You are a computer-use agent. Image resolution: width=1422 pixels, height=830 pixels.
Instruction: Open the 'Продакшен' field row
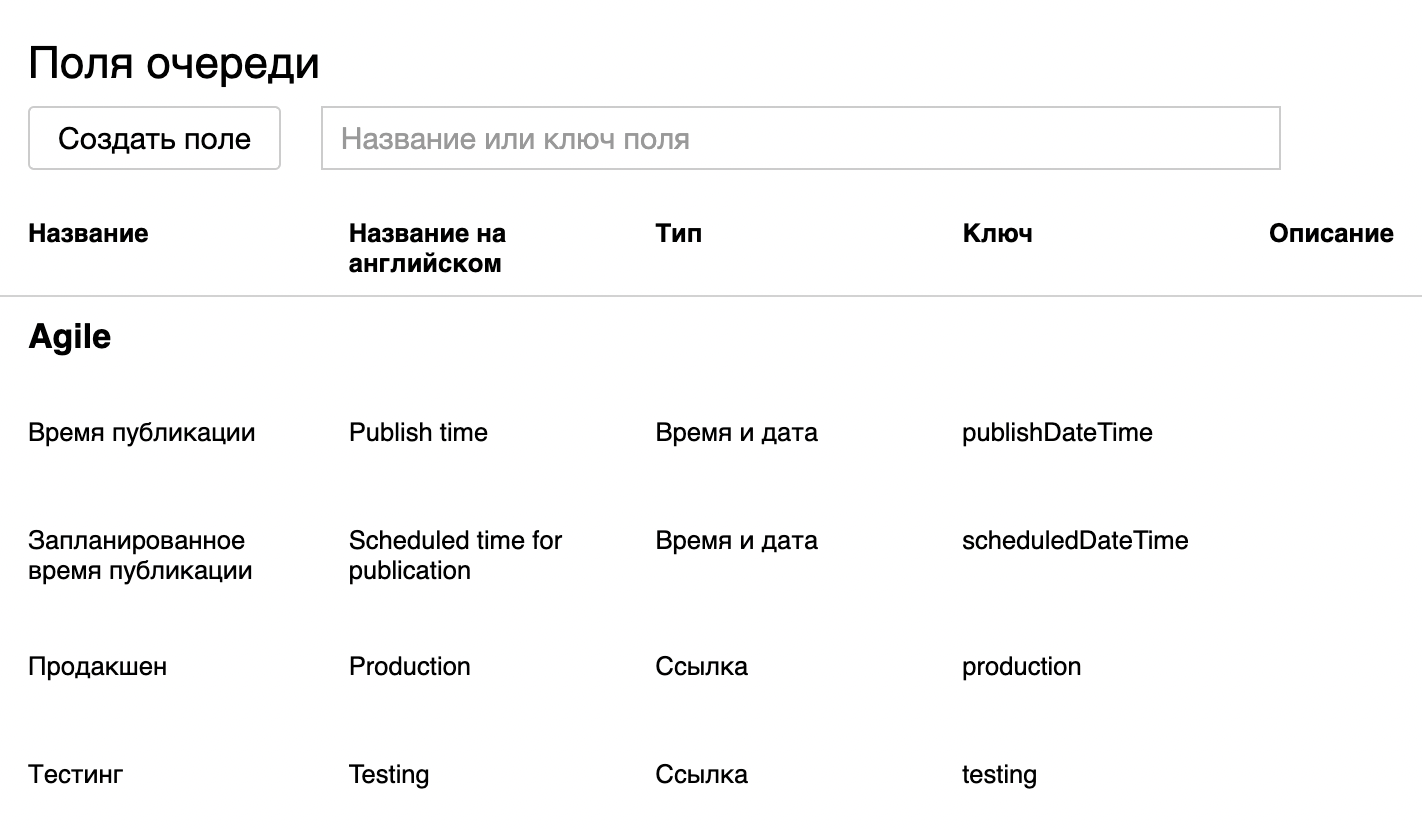pos(98,667)
